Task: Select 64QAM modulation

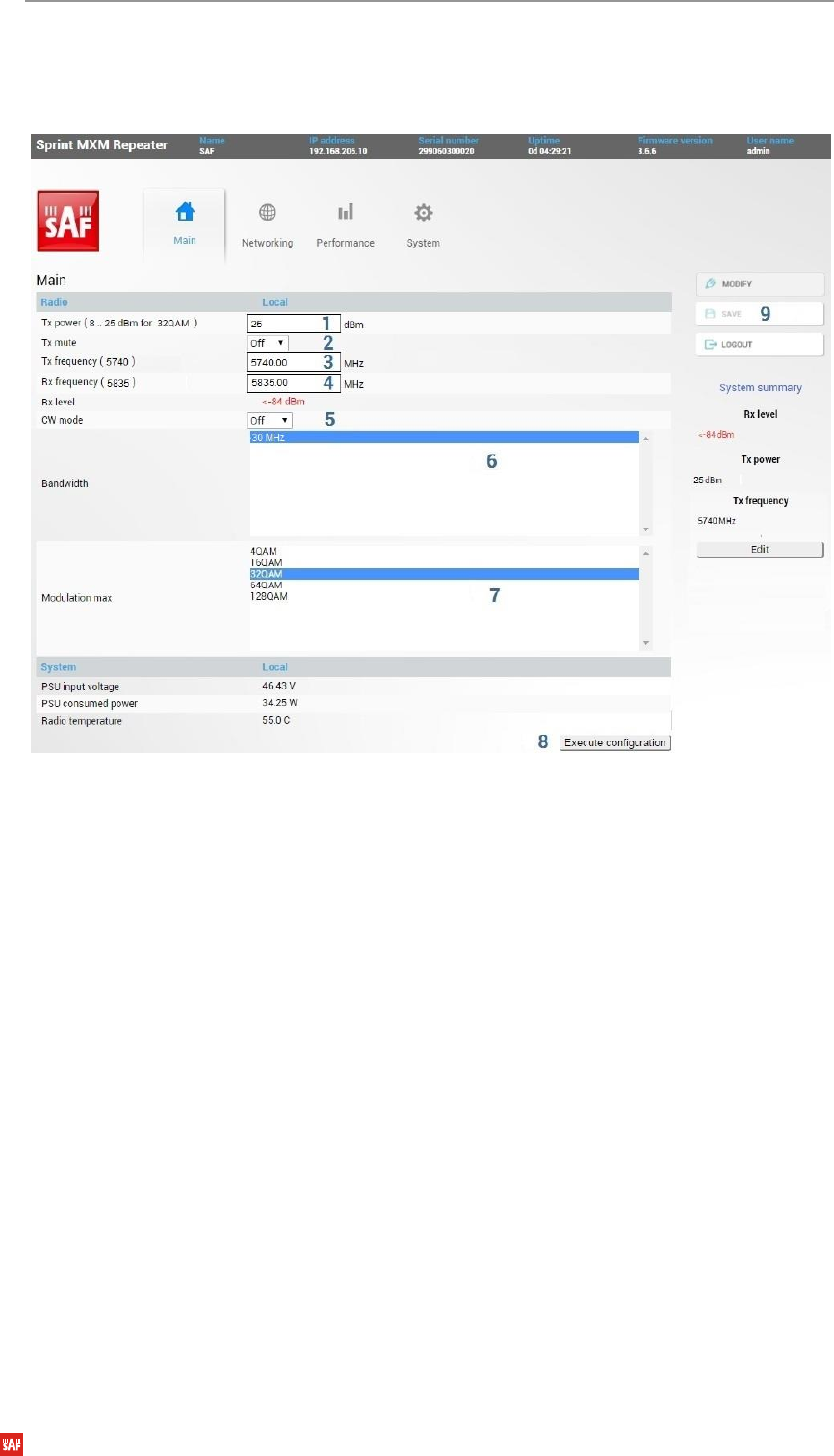Action: (445, 585)
